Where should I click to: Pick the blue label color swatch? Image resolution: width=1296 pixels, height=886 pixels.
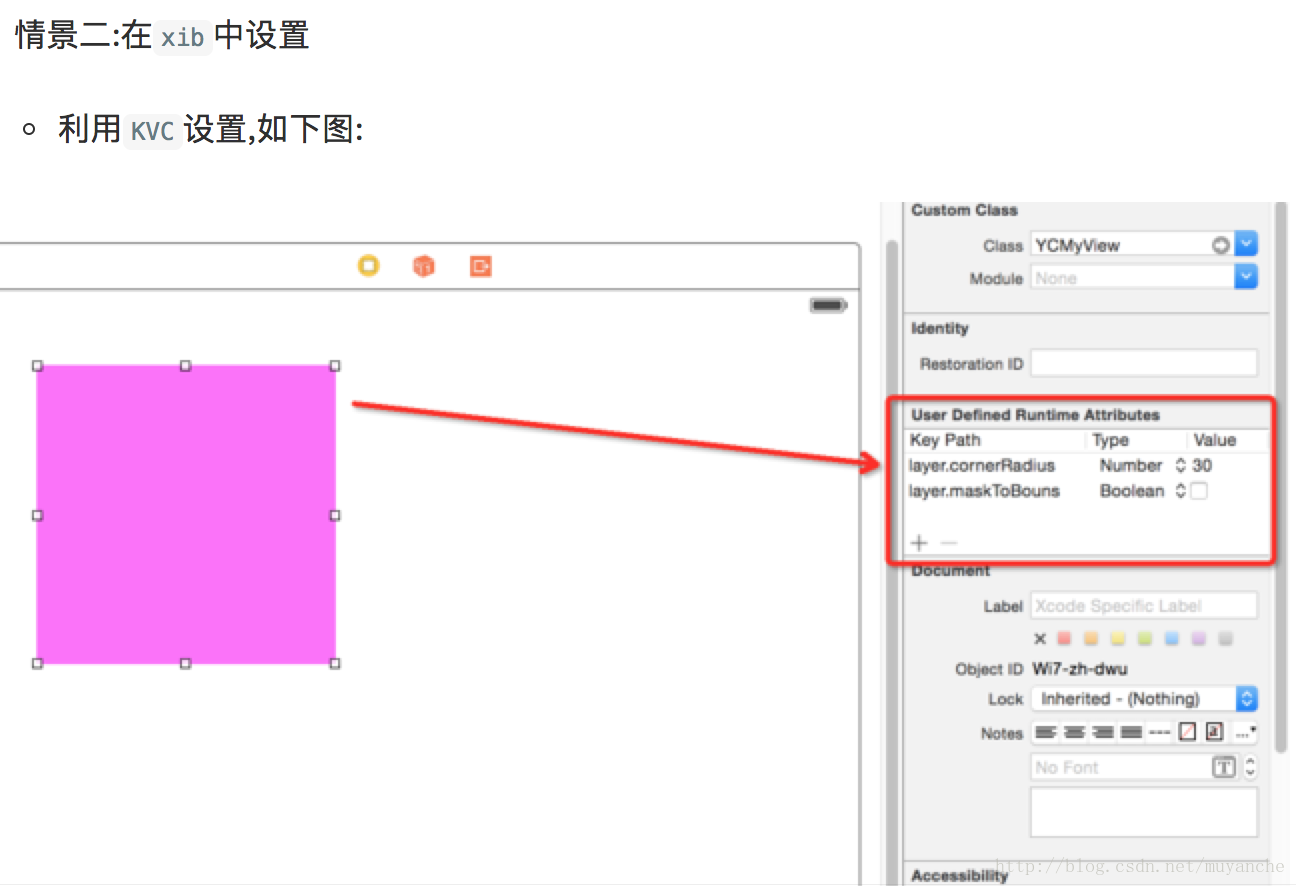(1172, 638)
